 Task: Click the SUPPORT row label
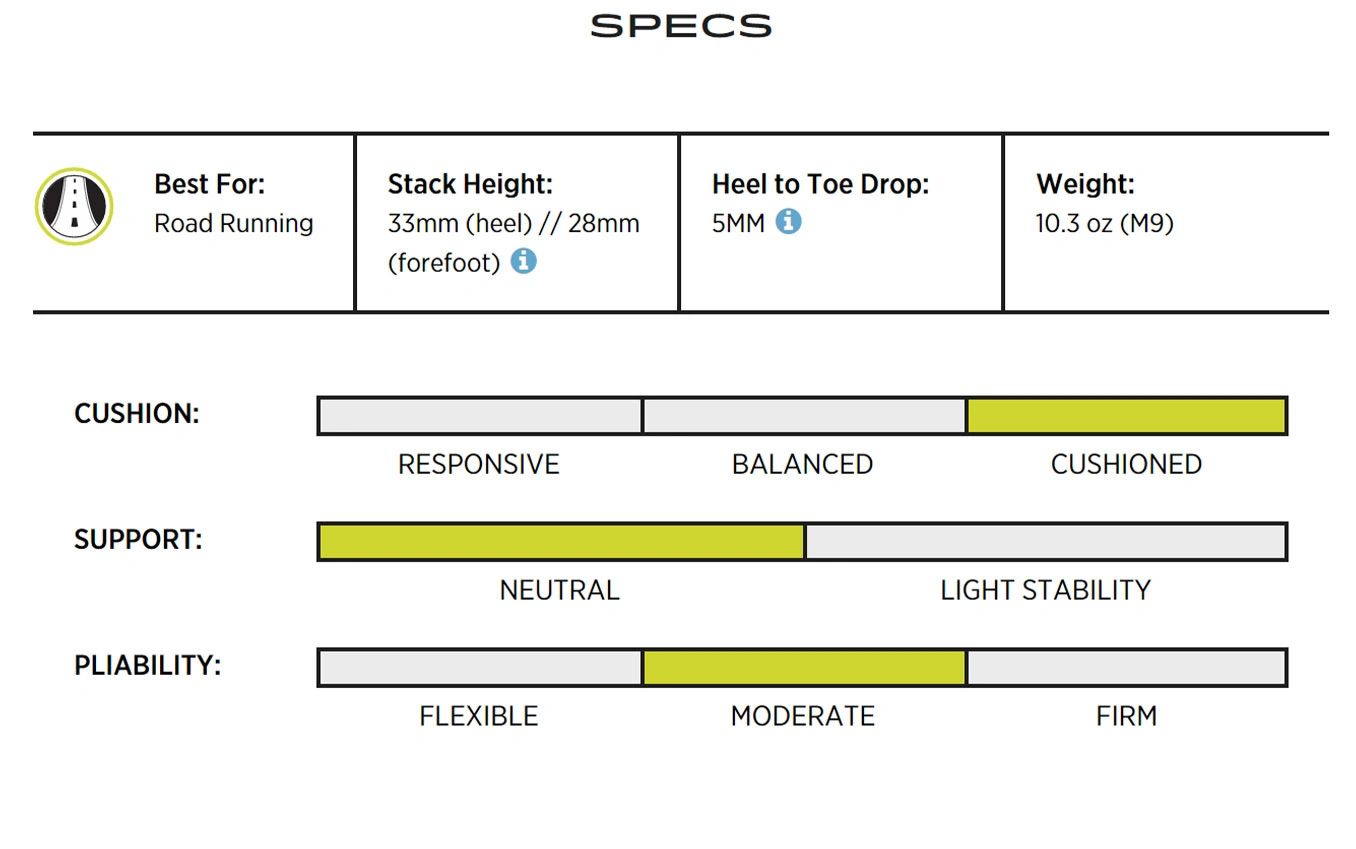(138, 540)
